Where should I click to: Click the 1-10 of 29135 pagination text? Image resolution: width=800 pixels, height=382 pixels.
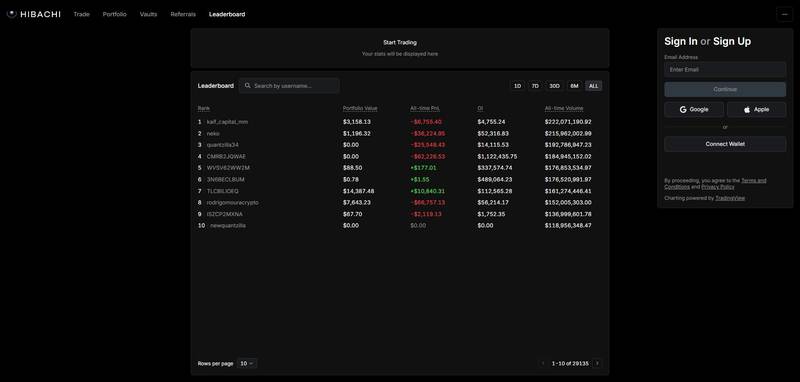(x=570, y=364)
